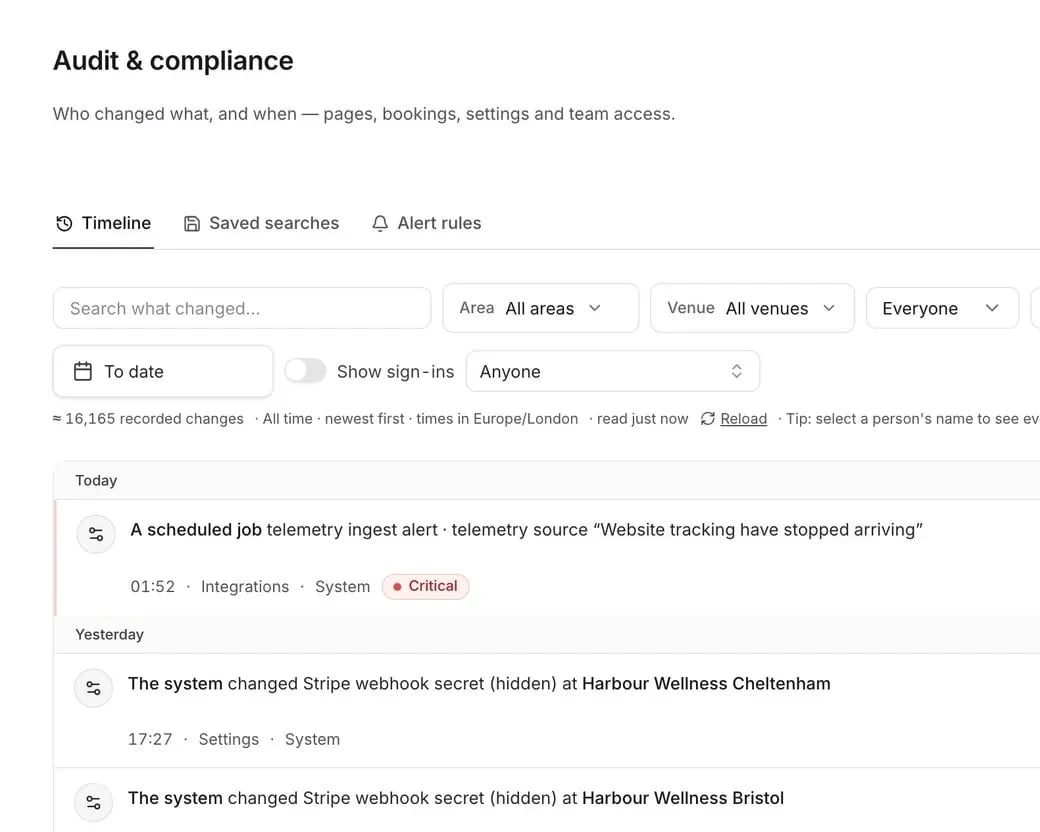Click System label on 17:27 entry
Image resolution: width=1040 pixels, height=832 pixels.
point(312,740)
